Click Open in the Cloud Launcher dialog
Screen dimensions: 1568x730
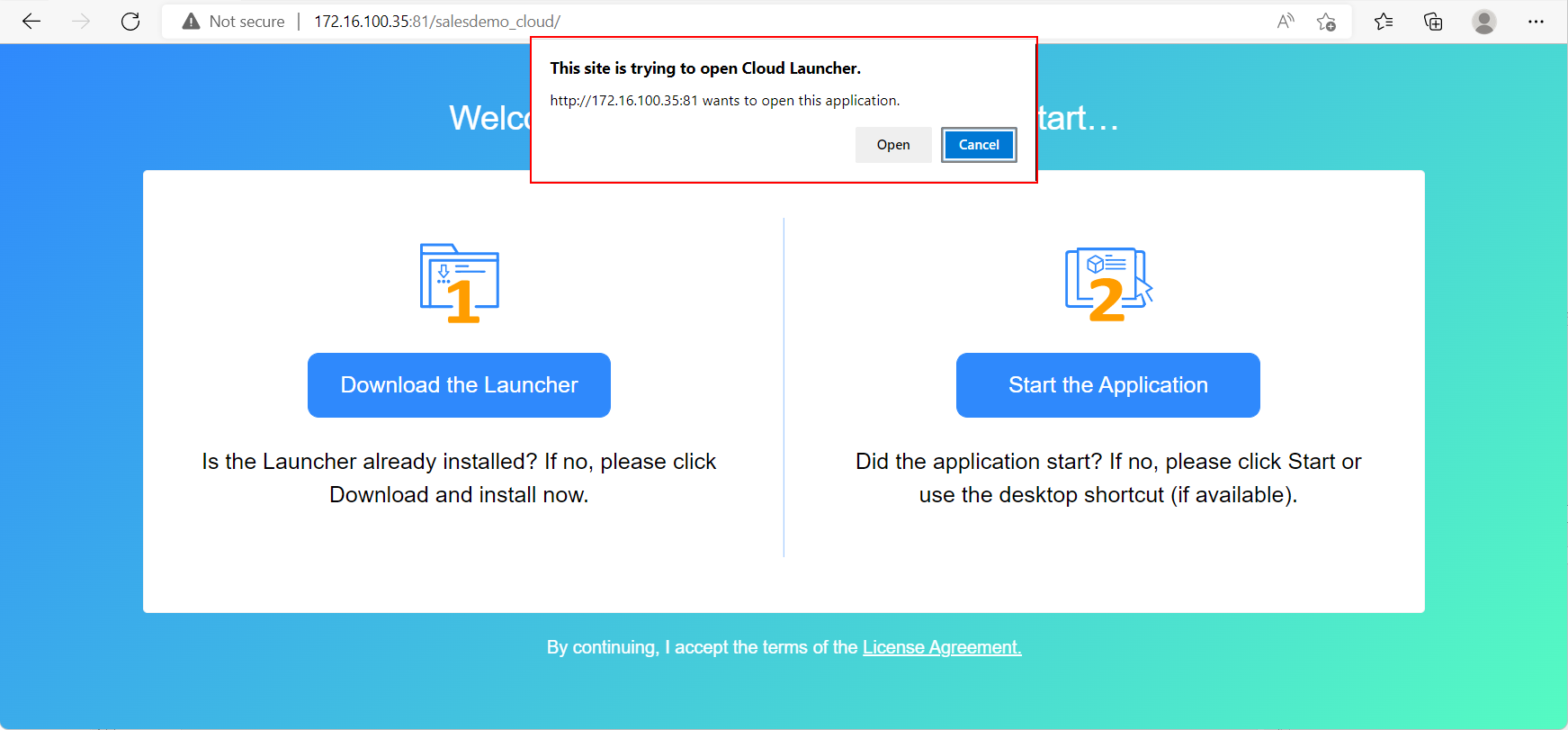(x=893, y=145)
